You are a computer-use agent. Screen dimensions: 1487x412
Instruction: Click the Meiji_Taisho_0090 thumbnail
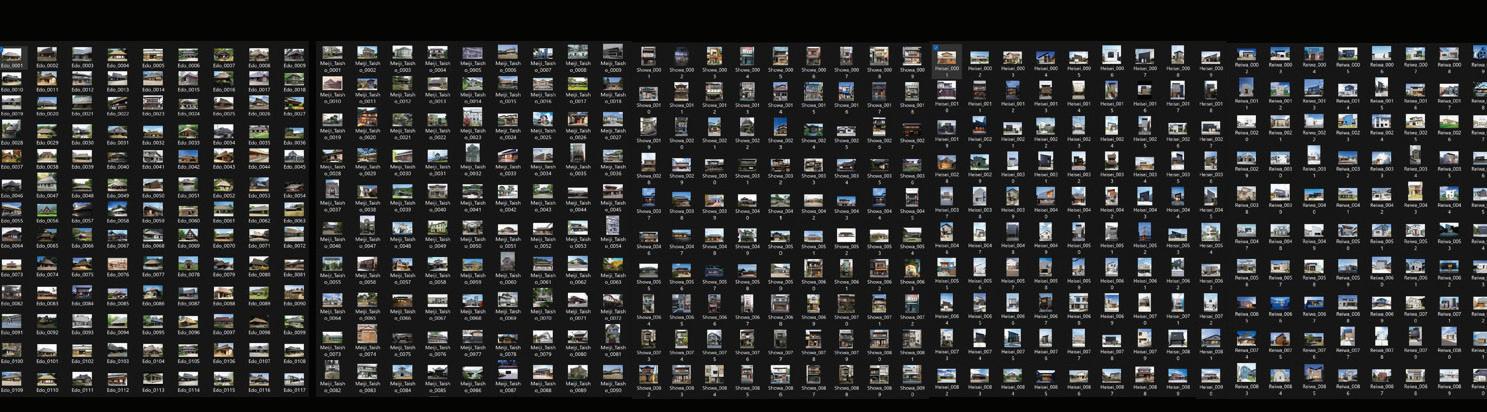(612, 371)
